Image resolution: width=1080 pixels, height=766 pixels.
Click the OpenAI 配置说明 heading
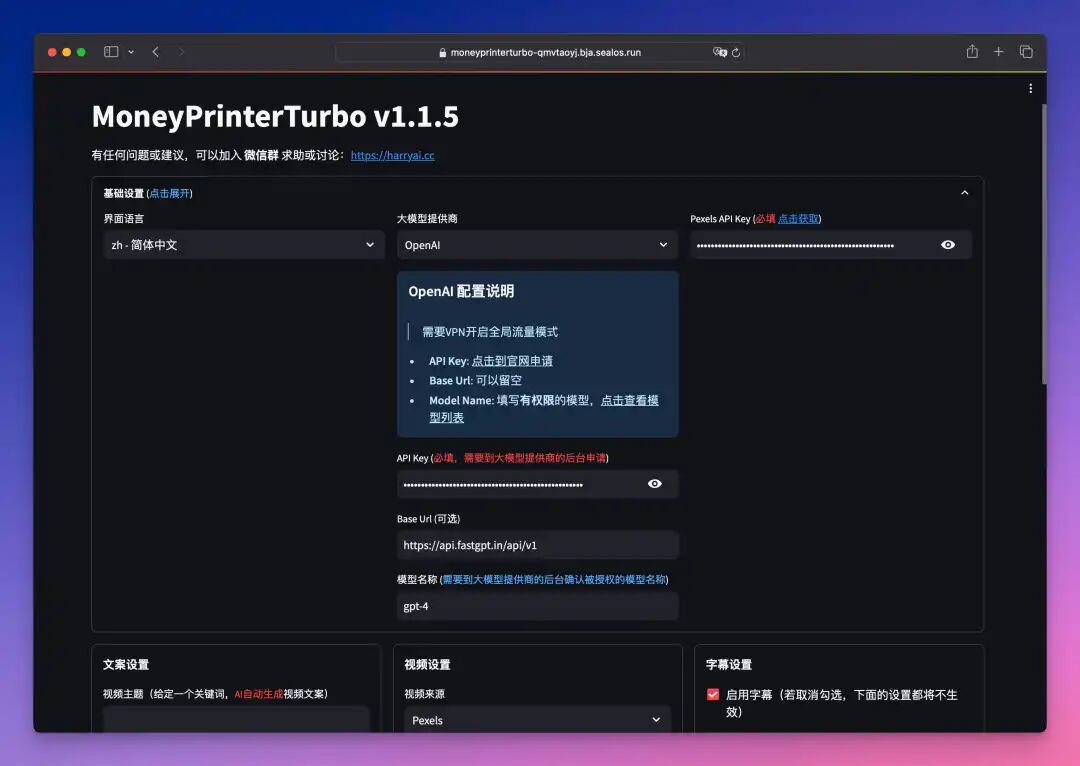pos(461,291)
